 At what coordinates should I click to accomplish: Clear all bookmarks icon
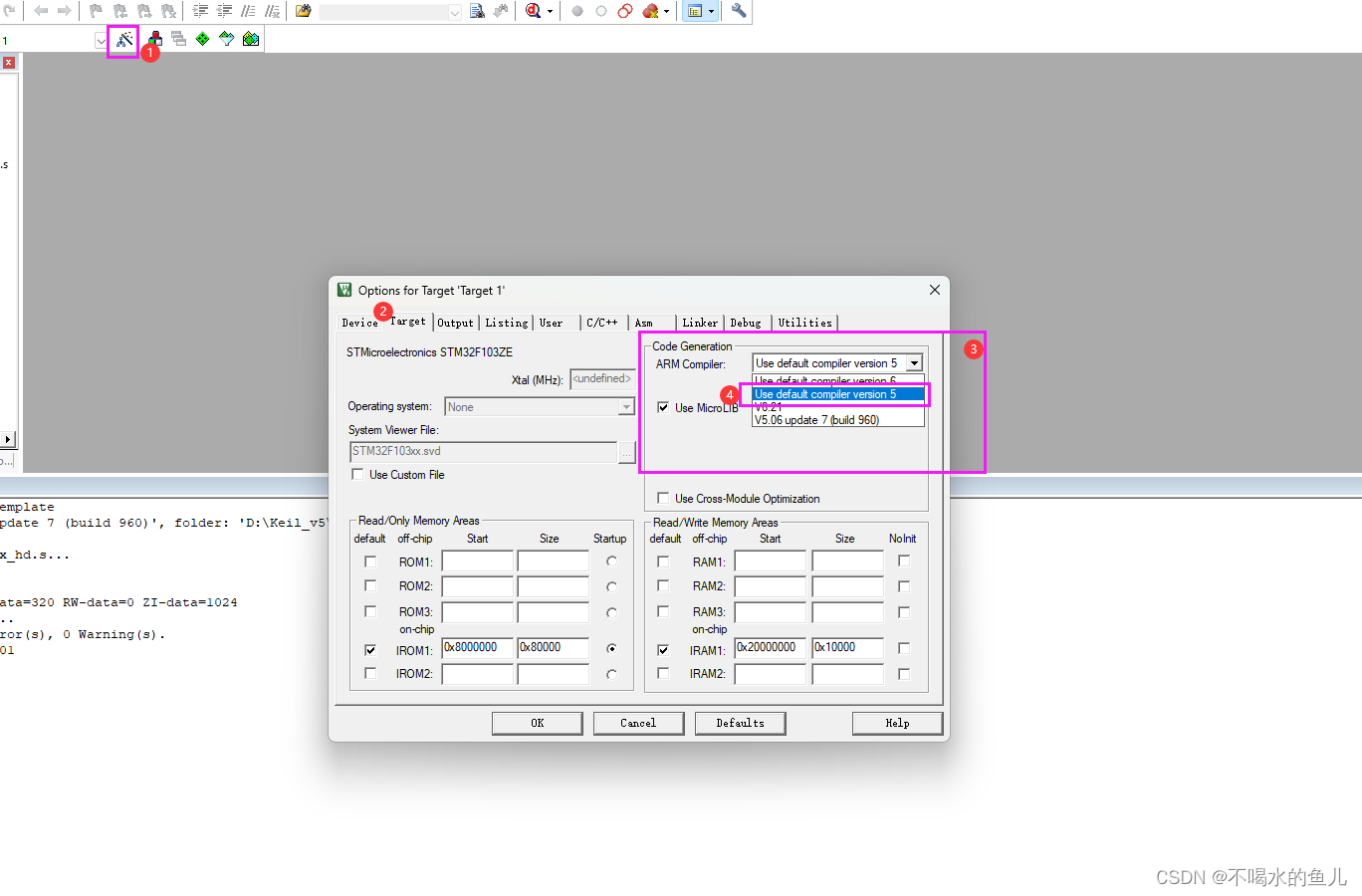tap(169, 11)
